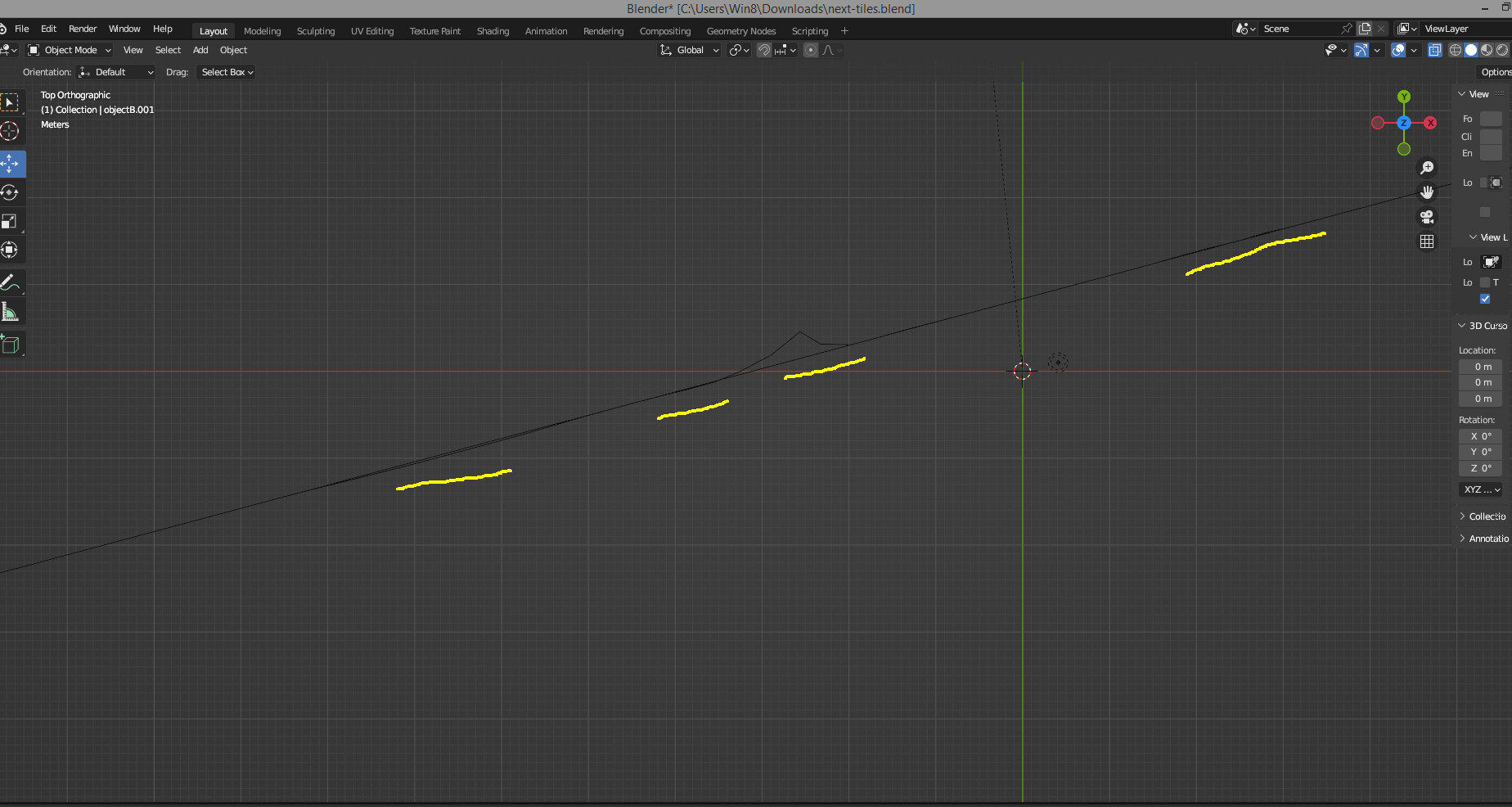Toggle proportional editing off
Screen dimensions: 1512x807
coord(810,50)
